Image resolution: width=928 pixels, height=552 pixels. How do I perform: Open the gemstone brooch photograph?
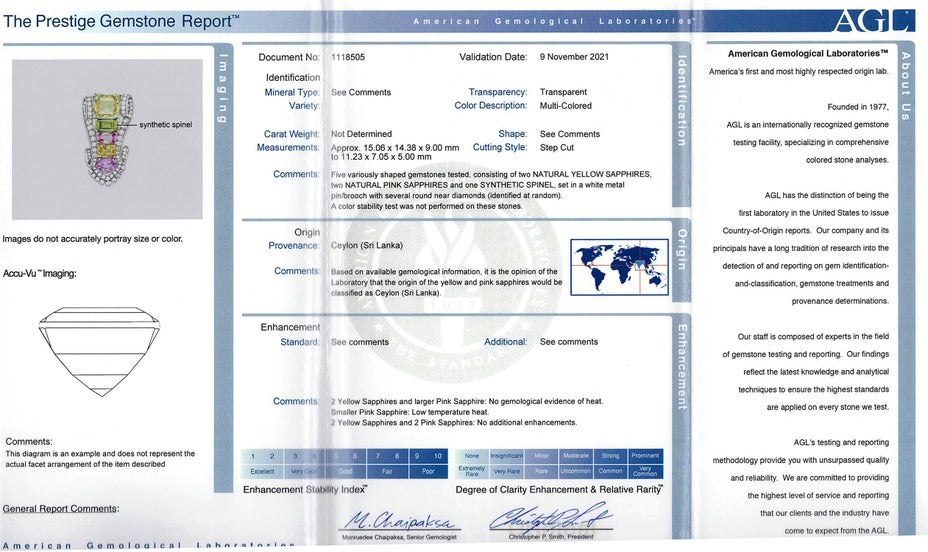107,139
